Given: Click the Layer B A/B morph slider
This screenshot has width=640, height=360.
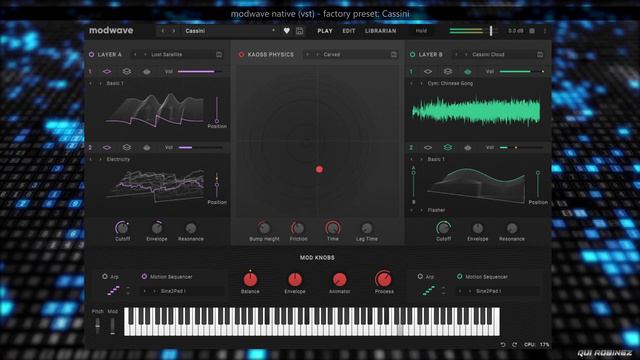Looking at the screenshot, I should point(413,184).
